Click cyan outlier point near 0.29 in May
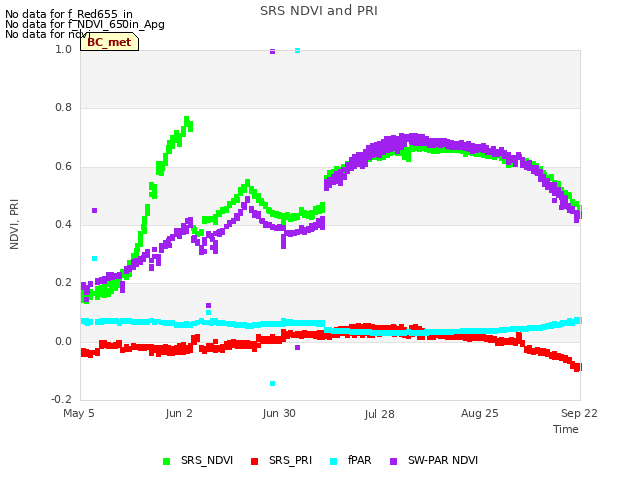Viewport: 640px width, 480px height. [94, 258]
